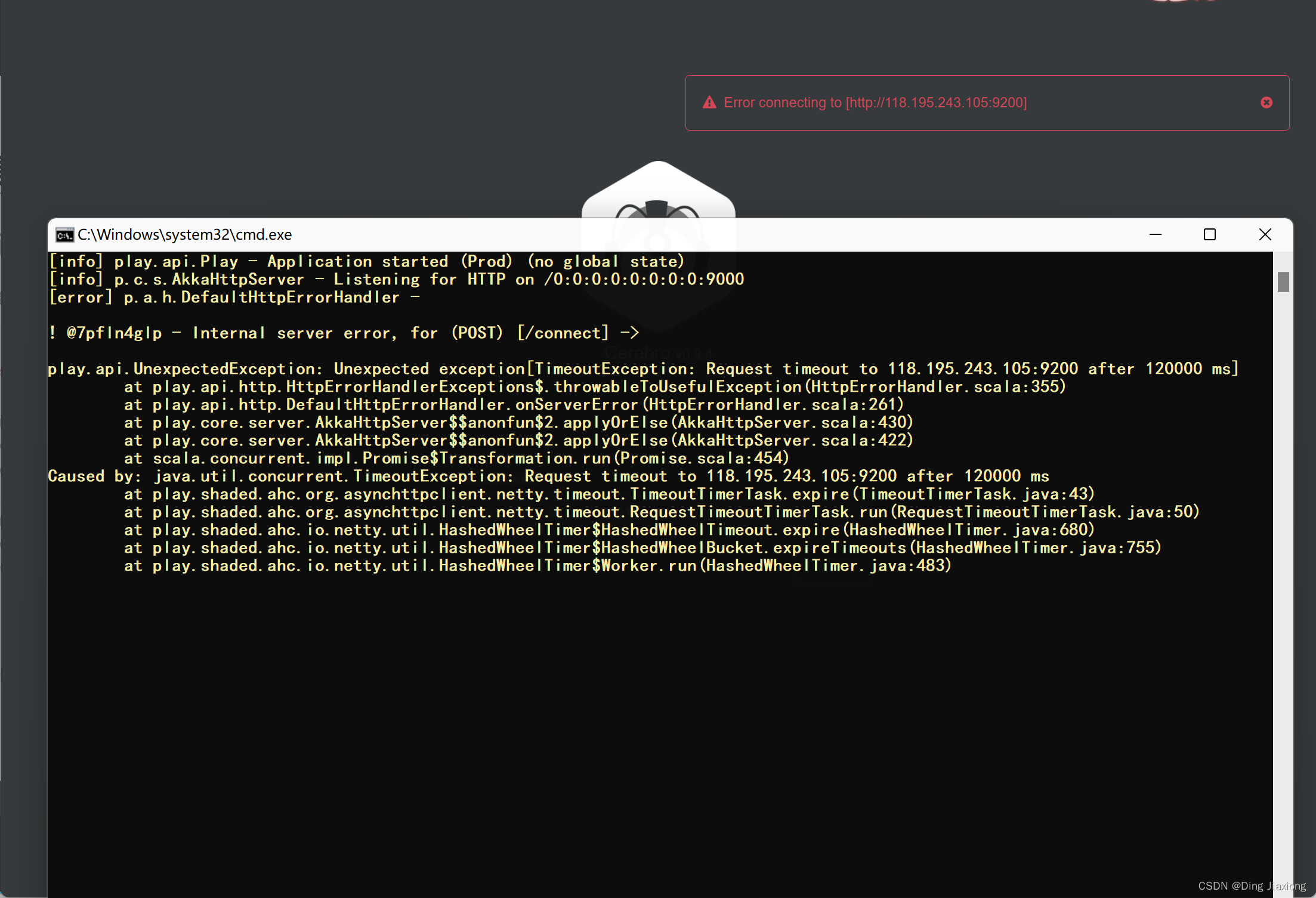Close the cmd.exe window
1316x898 pixels.
(x=1265, y=234)
